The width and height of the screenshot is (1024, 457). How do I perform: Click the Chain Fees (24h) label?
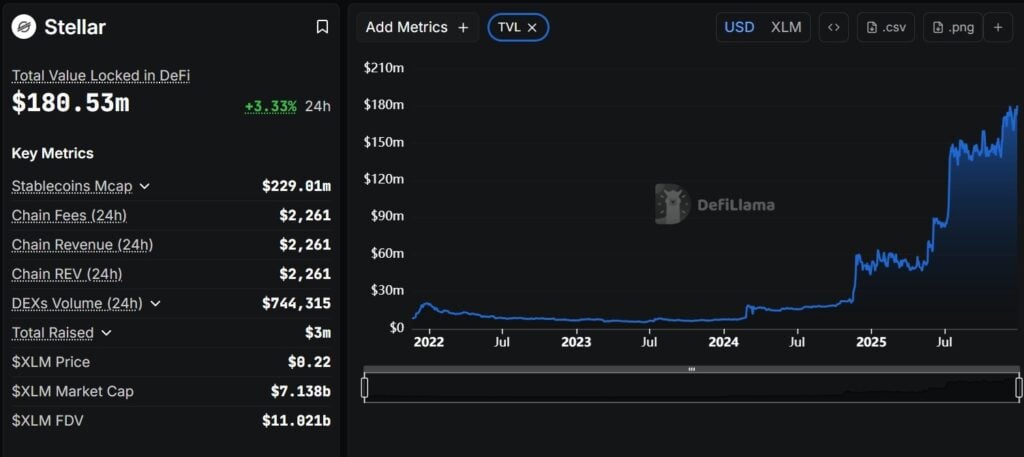[x=69, y=215]
